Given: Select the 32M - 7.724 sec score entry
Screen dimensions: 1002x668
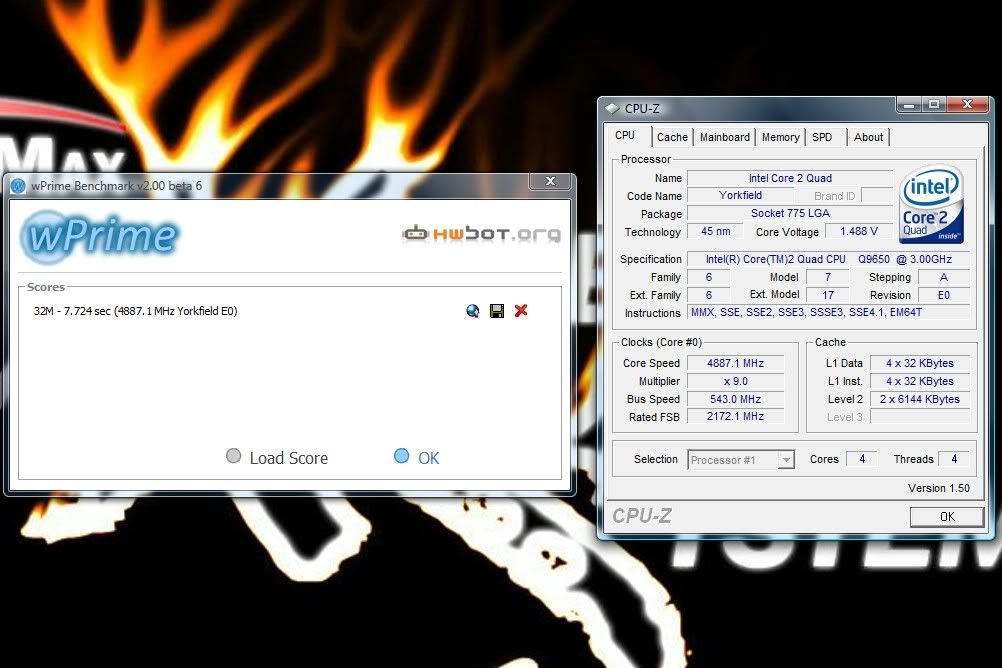Looking at the screenshot, I should [135, 311].
